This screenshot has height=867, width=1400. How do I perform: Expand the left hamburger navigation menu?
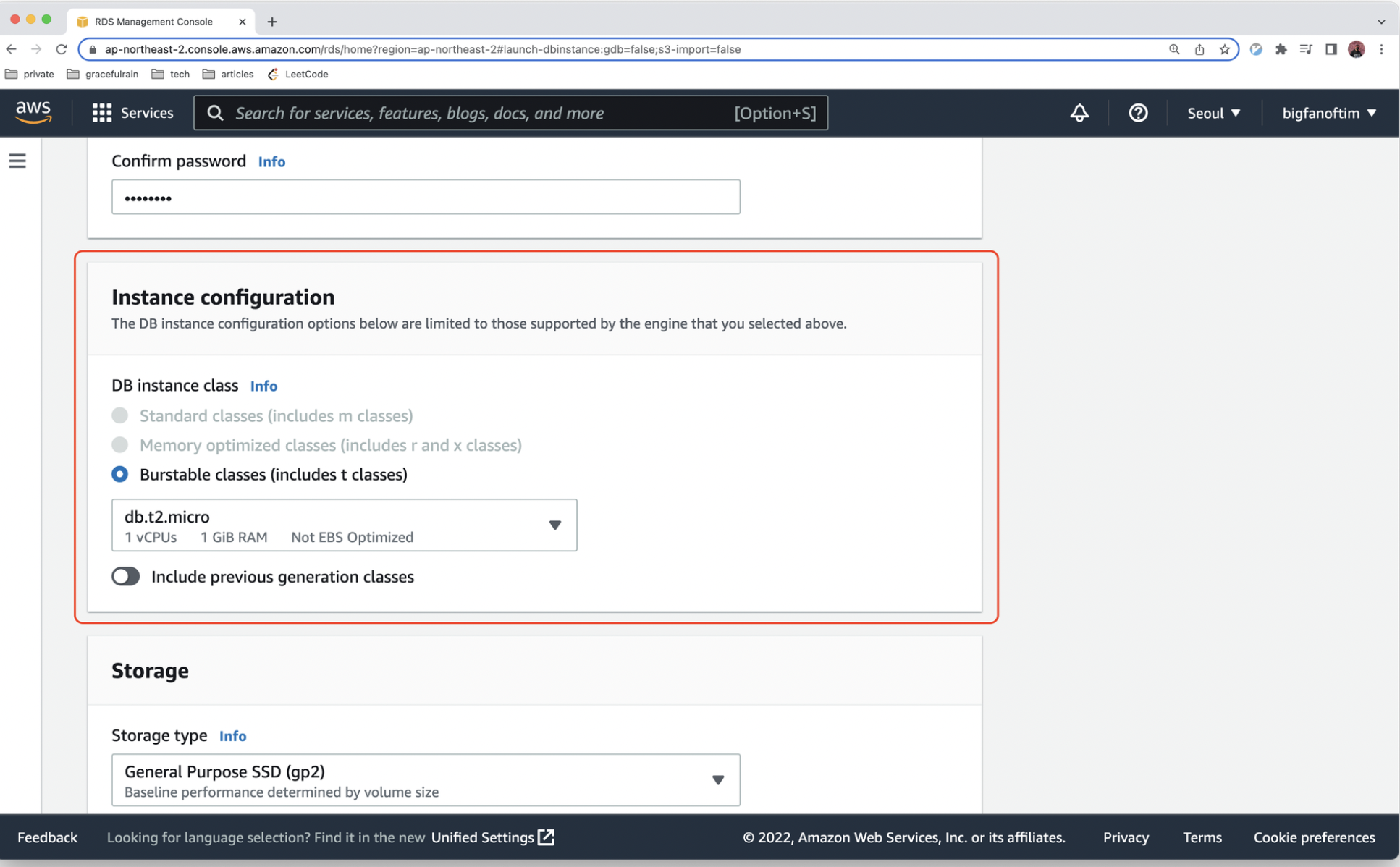17,161
